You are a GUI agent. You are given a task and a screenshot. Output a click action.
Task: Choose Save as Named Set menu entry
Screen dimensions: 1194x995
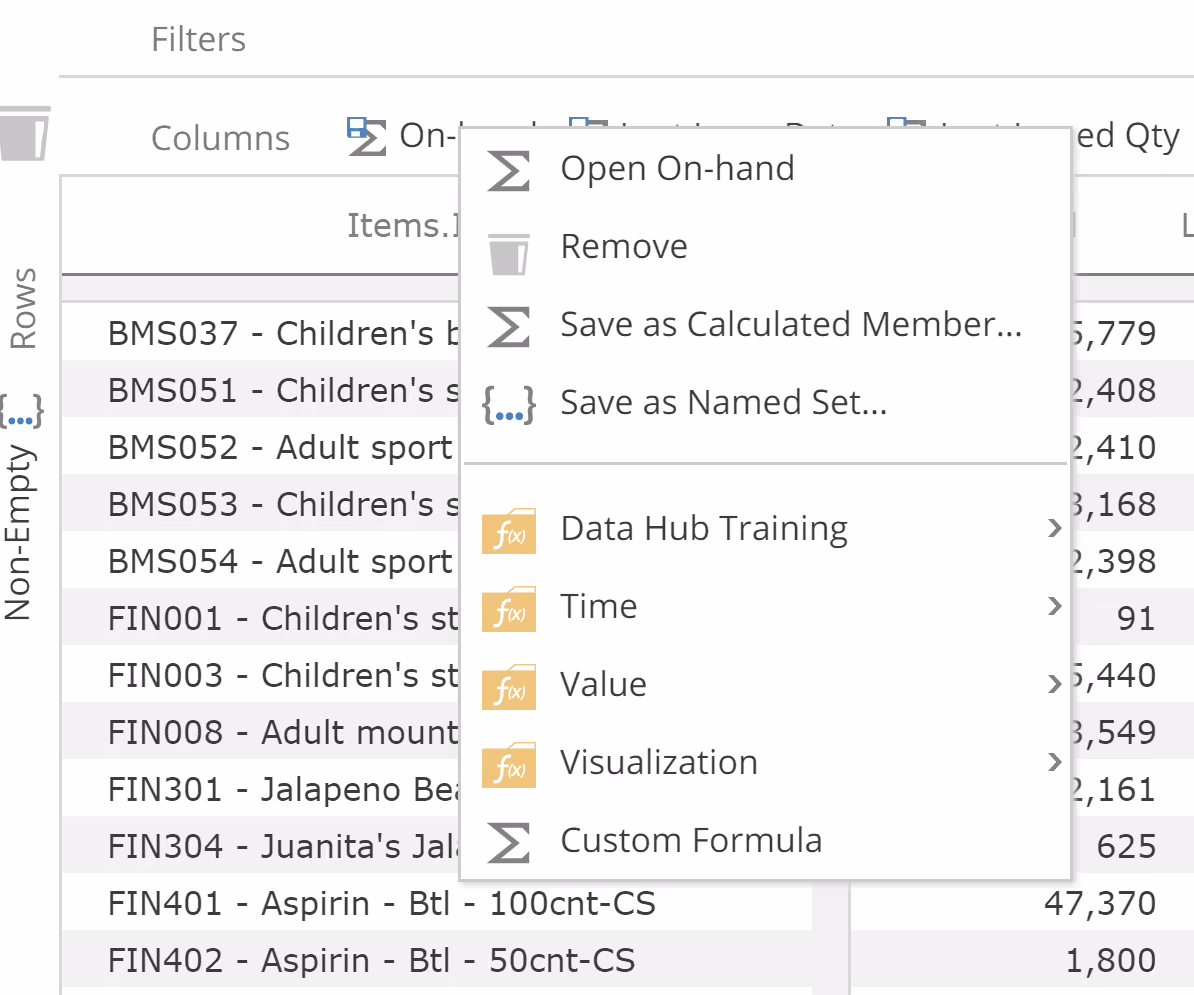tap(723, 403)
